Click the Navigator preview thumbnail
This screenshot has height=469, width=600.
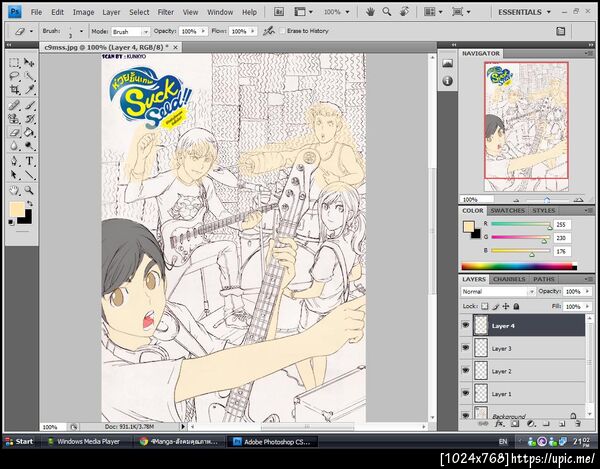526,127
